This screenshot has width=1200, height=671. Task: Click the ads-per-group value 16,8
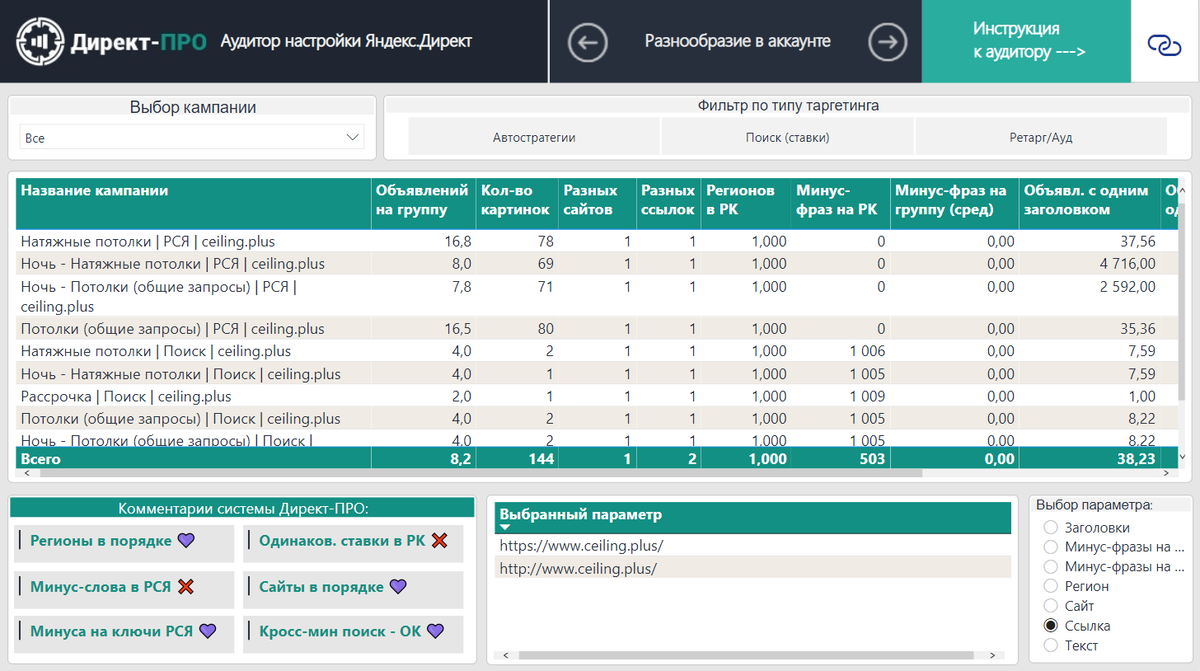coord(459,241)
